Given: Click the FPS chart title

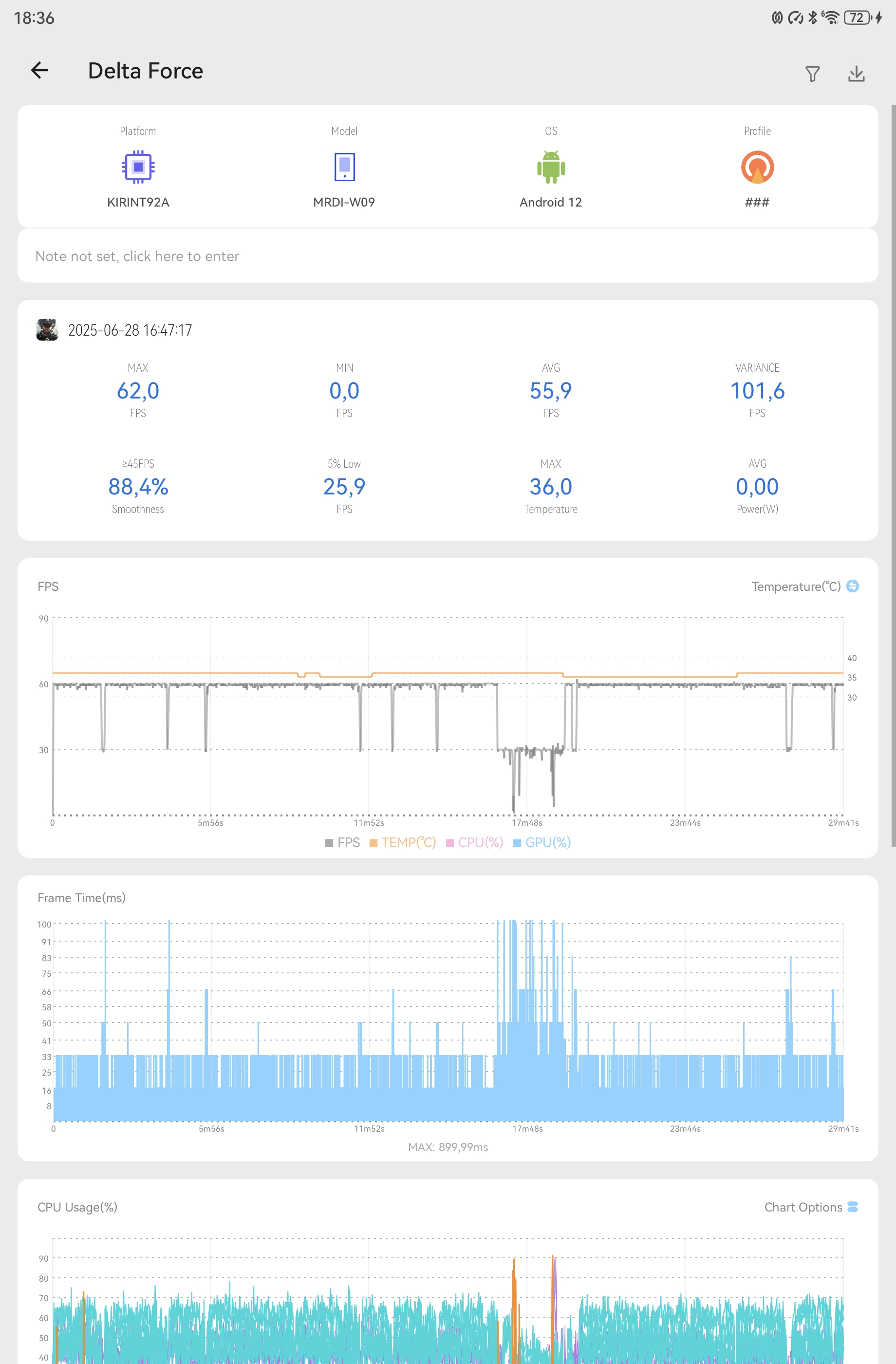Looking at the screenshot, I should click(48, 587).
